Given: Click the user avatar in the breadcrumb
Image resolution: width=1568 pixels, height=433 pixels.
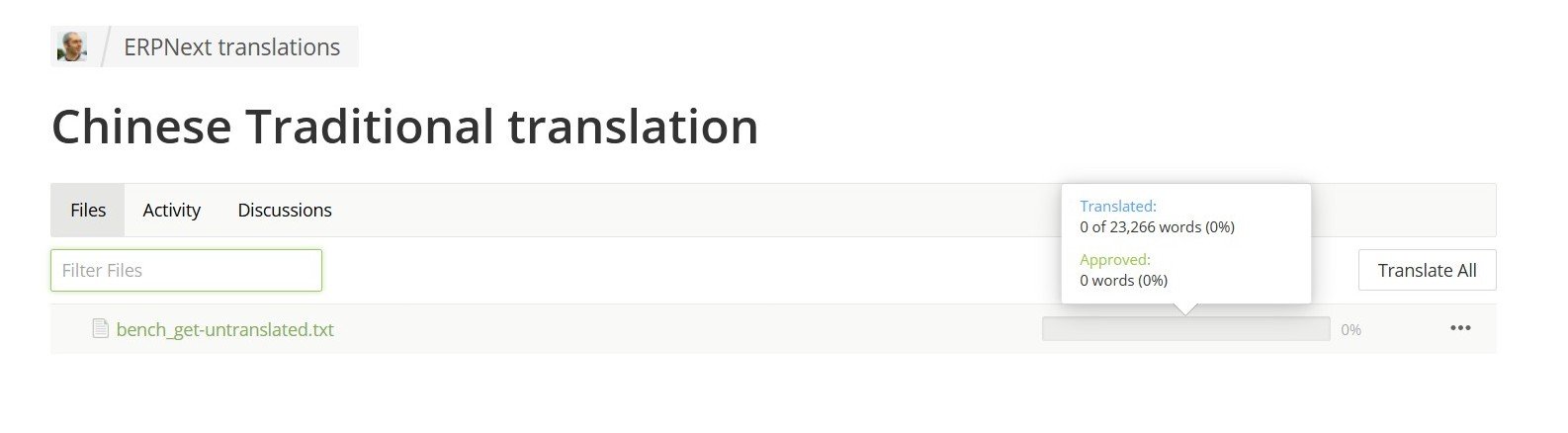Looking at the screenshot, I should tap(71, 46).
